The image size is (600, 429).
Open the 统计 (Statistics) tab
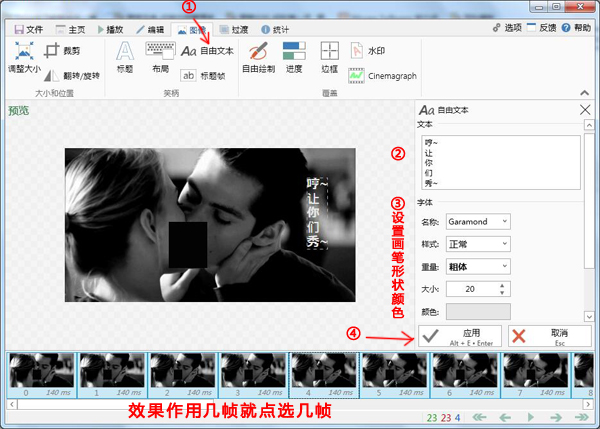click(275, 29)
